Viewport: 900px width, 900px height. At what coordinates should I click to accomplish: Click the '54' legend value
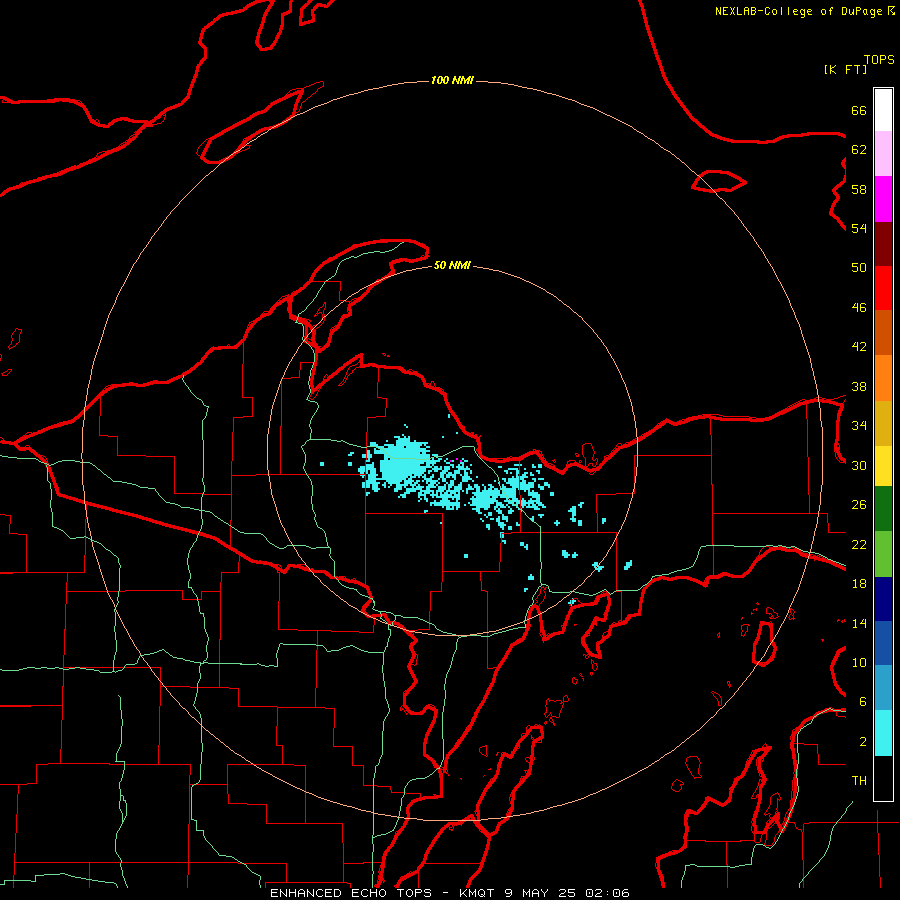tap(859, 228)
